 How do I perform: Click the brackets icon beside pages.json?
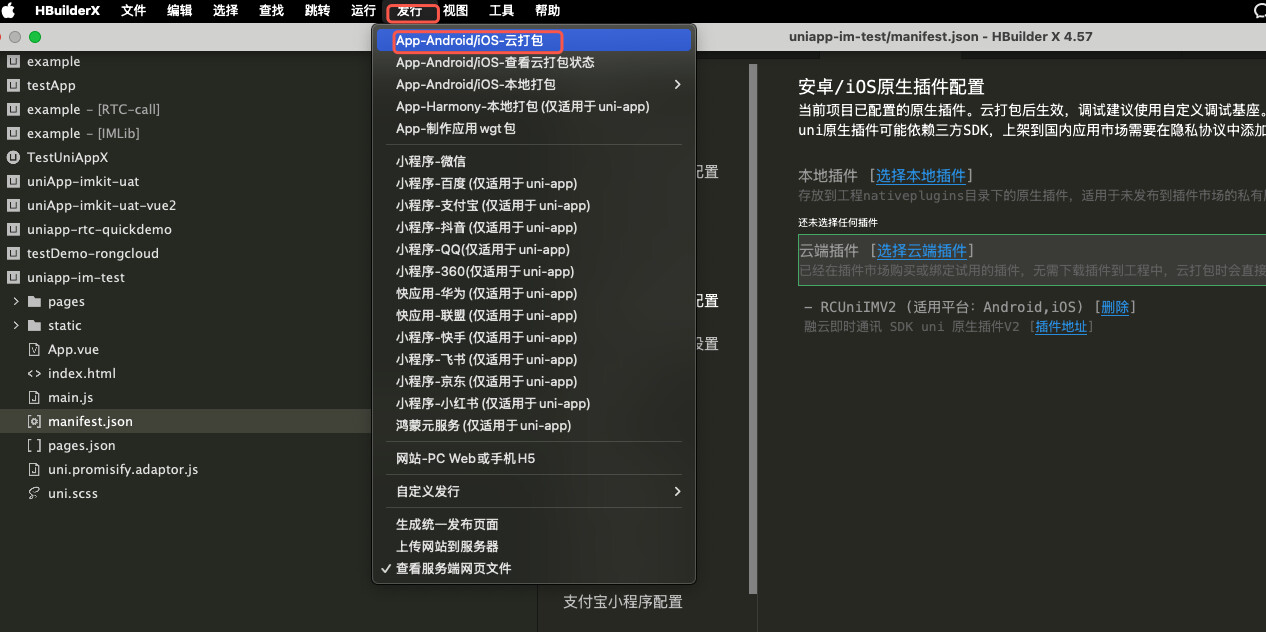click(x=34, y=446)
